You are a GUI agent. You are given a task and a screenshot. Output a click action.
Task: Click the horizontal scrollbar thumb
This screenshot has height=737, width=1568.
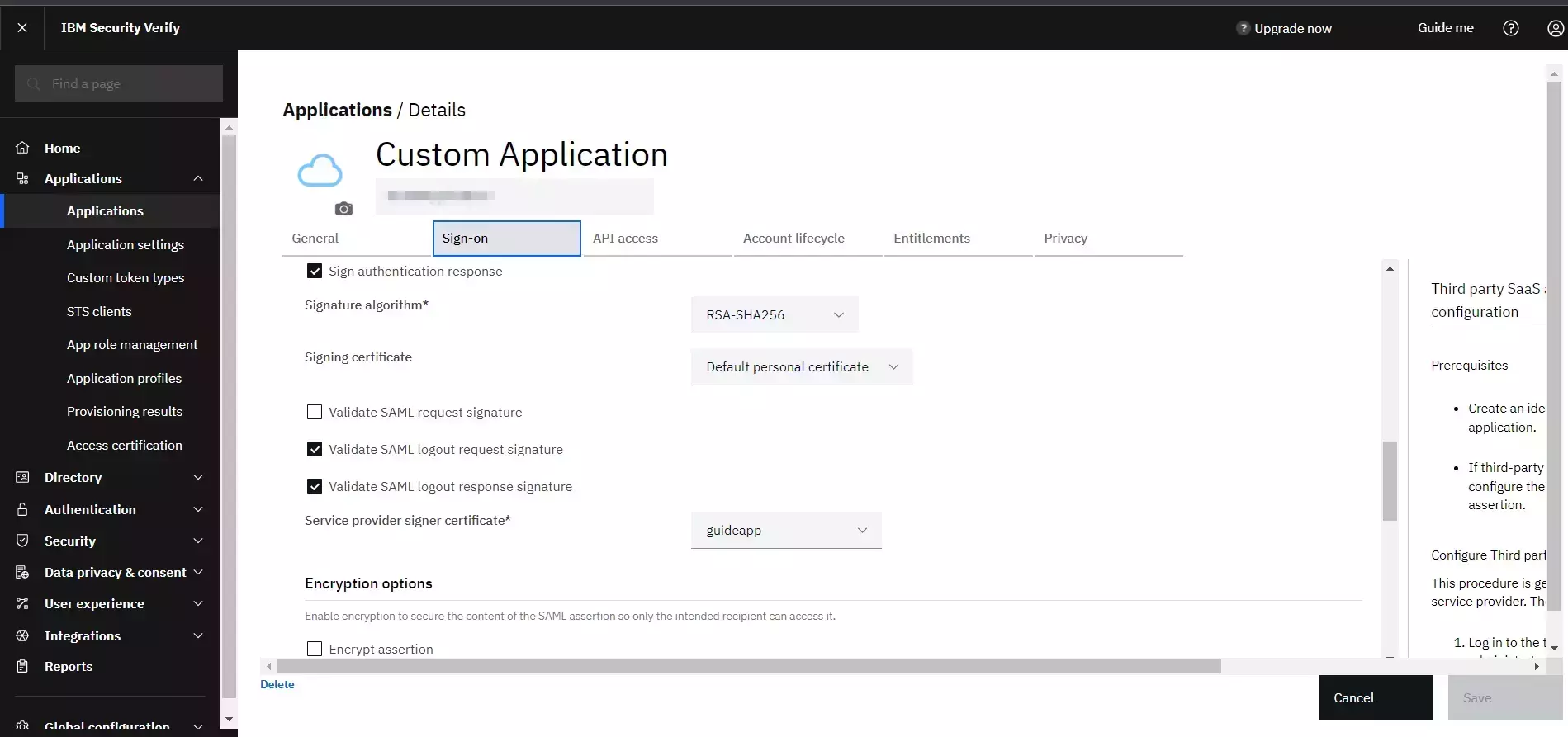(749, 666)
